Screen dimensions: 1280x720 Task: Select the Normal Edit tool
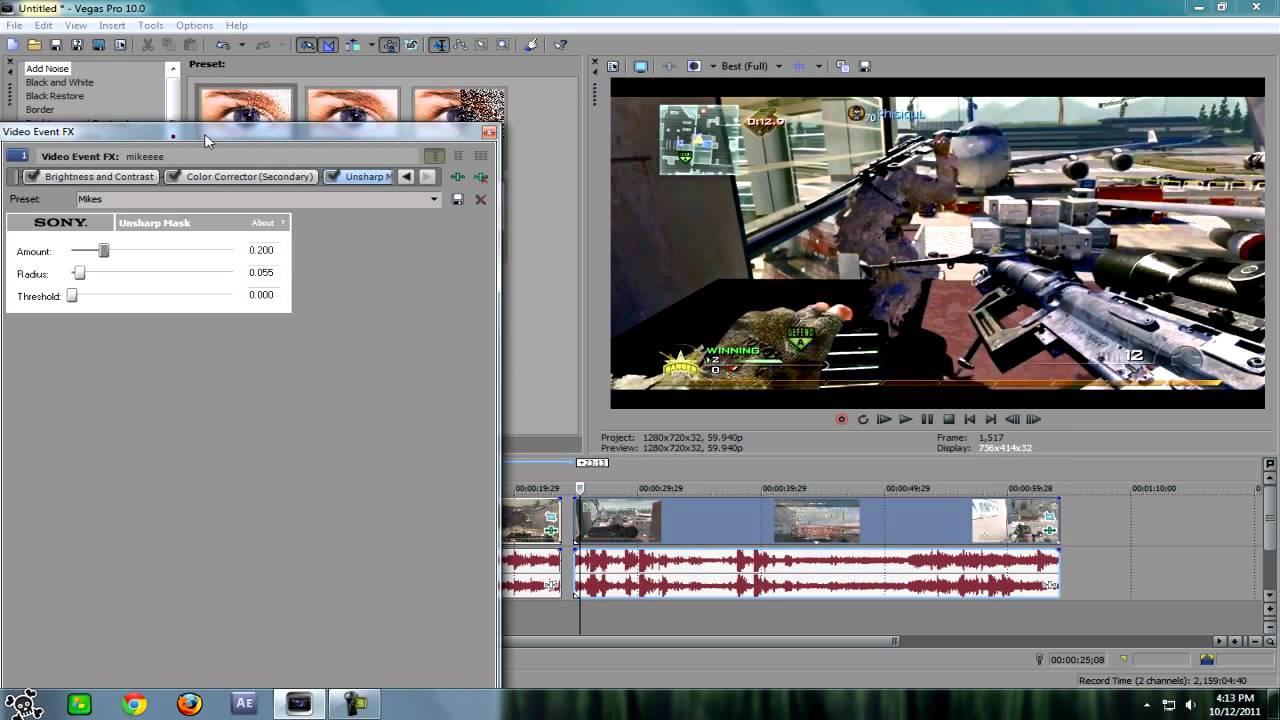(x=439, y=45)
